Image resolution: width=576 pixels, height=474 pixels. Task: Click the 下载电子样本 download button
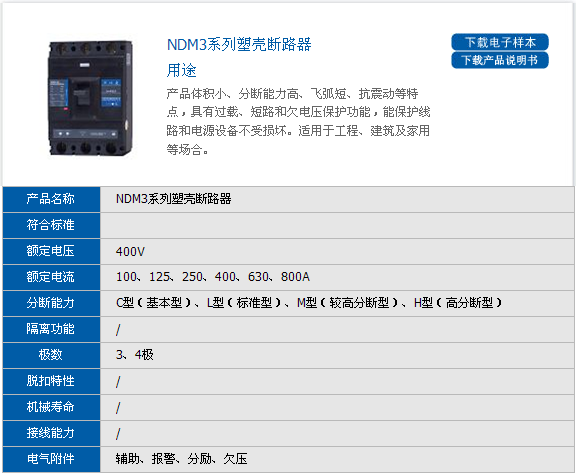pos(500,42)
